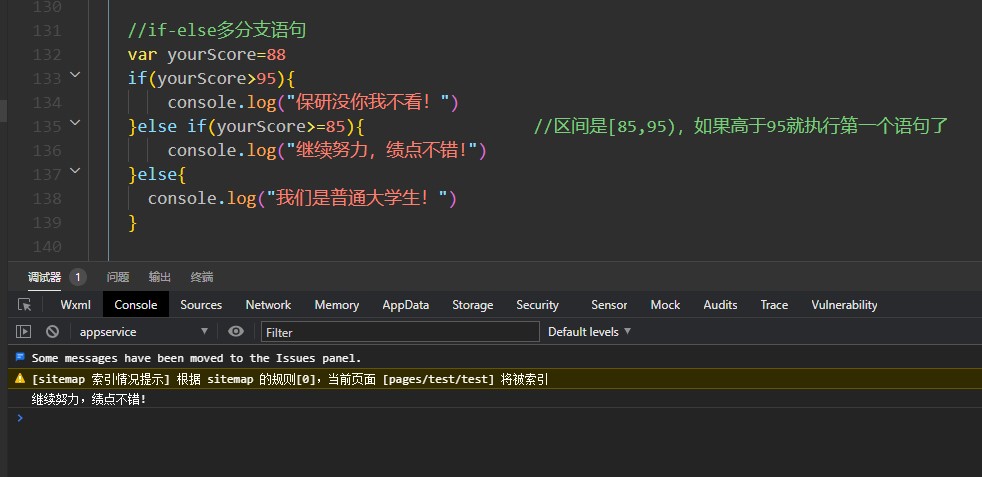Select console output '继续努力，绩点不错!'
Image resolution: width=982 pixels, height=477 pixels.
(89, 399)
